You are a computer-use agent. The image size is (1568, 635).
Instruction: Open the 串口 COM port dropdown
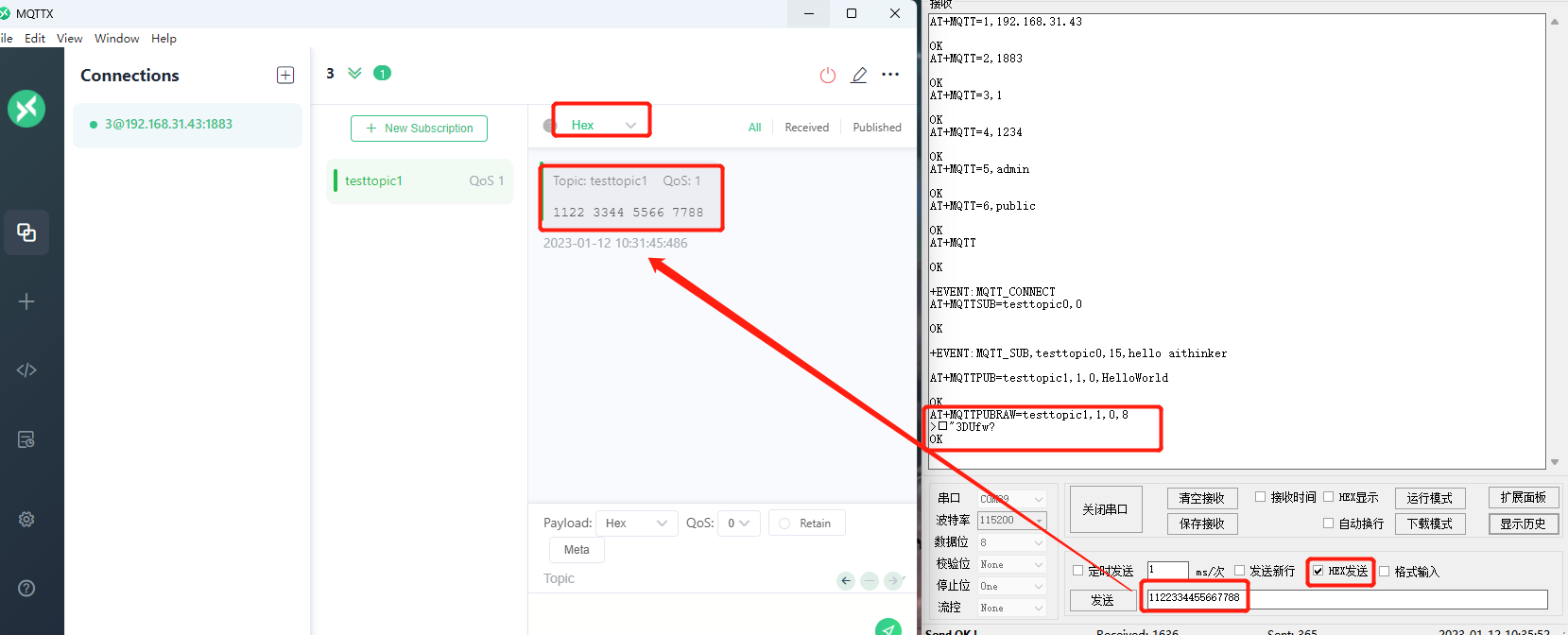click(x=1011, y=499)
